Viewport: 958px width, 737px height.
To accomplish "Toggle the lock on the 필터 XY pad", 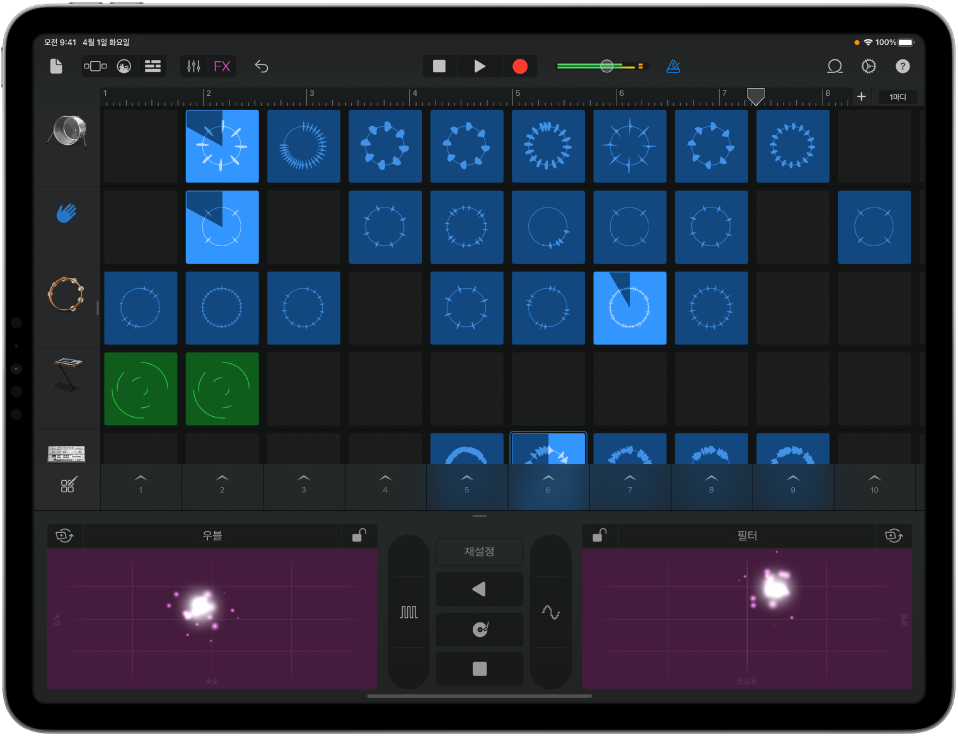I will [600, 535].
